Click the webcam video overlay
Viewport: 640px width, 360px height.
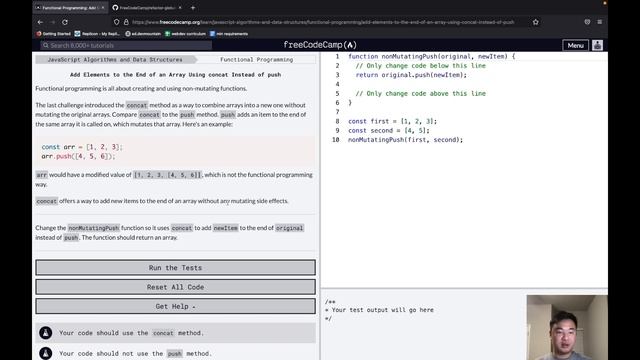coord(567,327)
